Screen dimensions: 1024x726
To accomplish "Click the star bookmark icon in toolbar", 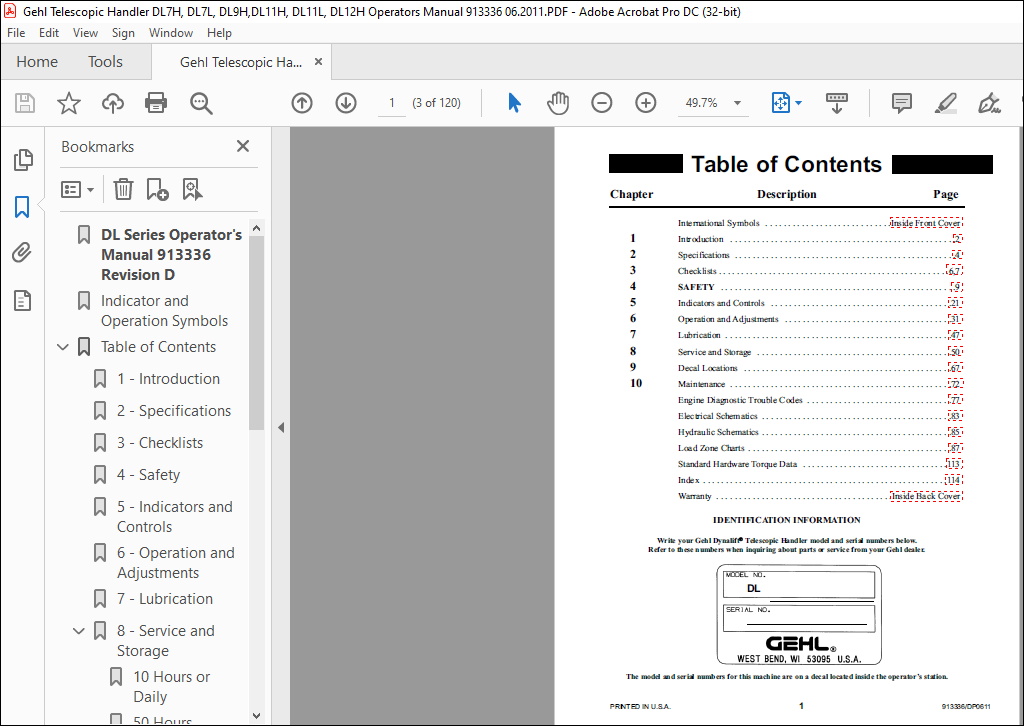I will tap(69, 103).
